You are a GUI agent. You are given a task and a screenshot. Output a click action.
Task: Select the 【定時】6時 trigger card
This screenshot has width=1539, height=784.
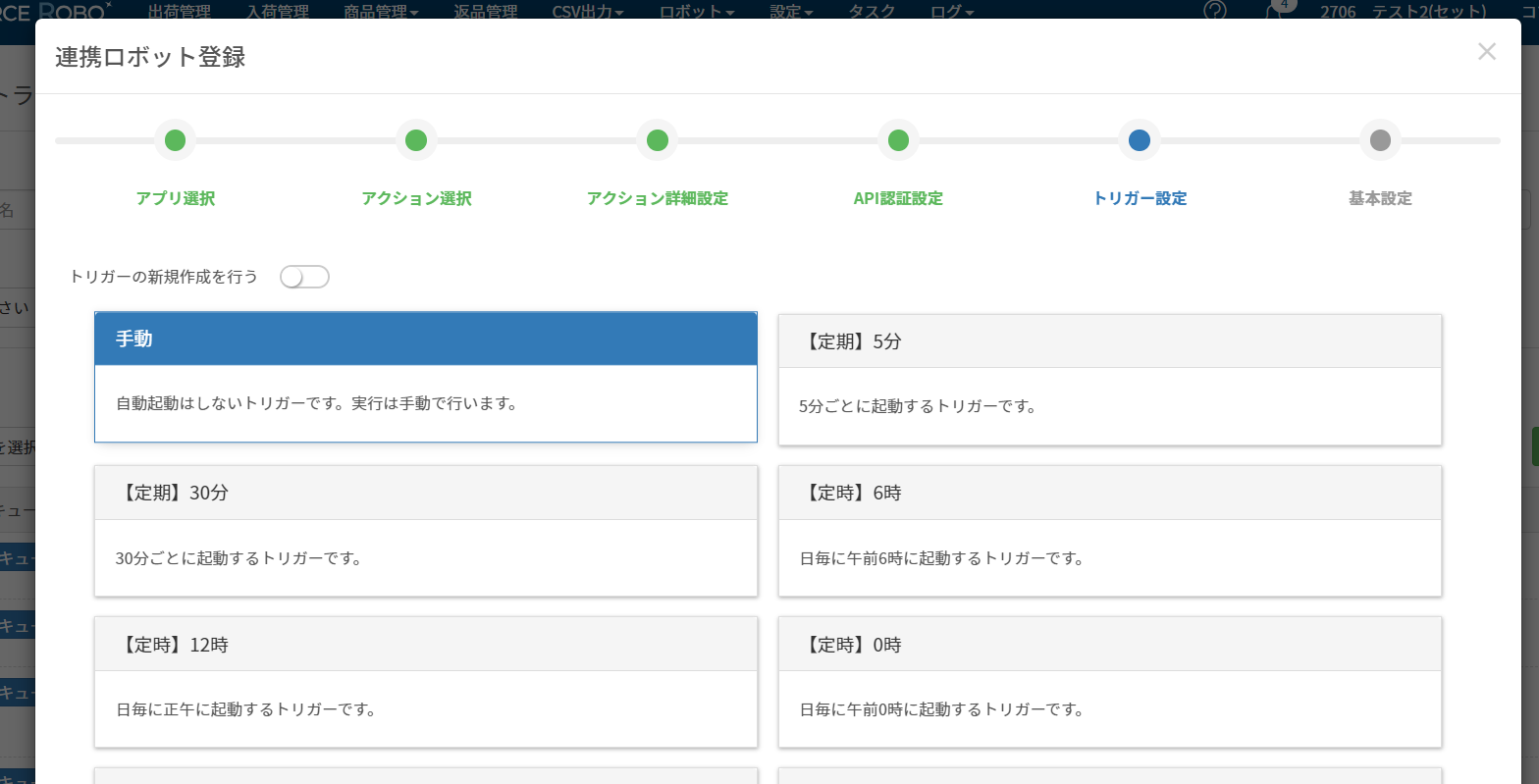pyautogui.click(x=1110, y=531)
